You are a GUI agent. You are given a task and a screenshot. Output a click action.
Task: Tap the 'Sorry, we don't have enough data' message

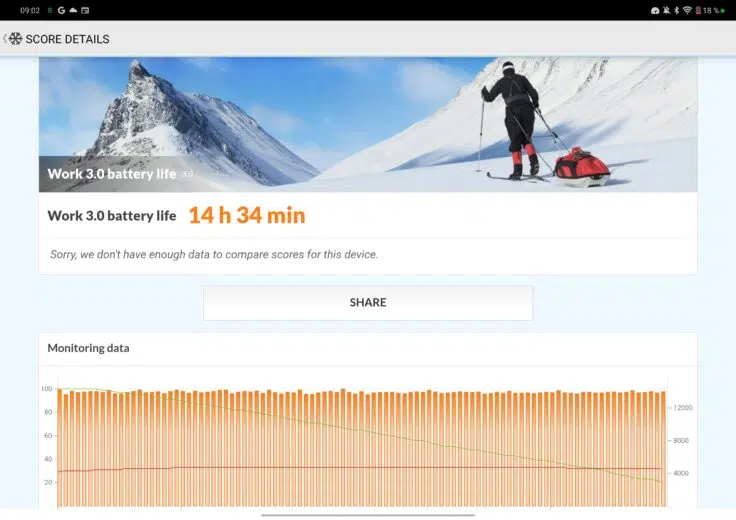click(x=214, y=254)
